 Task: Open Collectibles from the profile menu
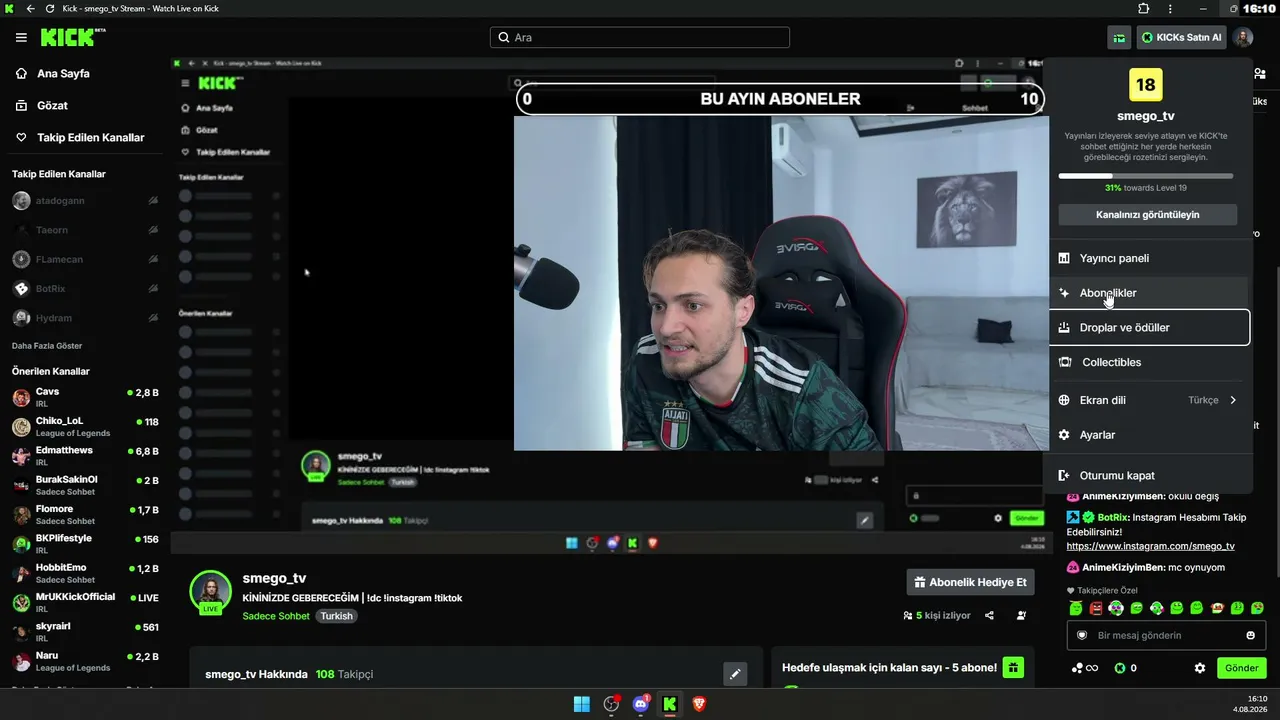(x=1149, y=362)
